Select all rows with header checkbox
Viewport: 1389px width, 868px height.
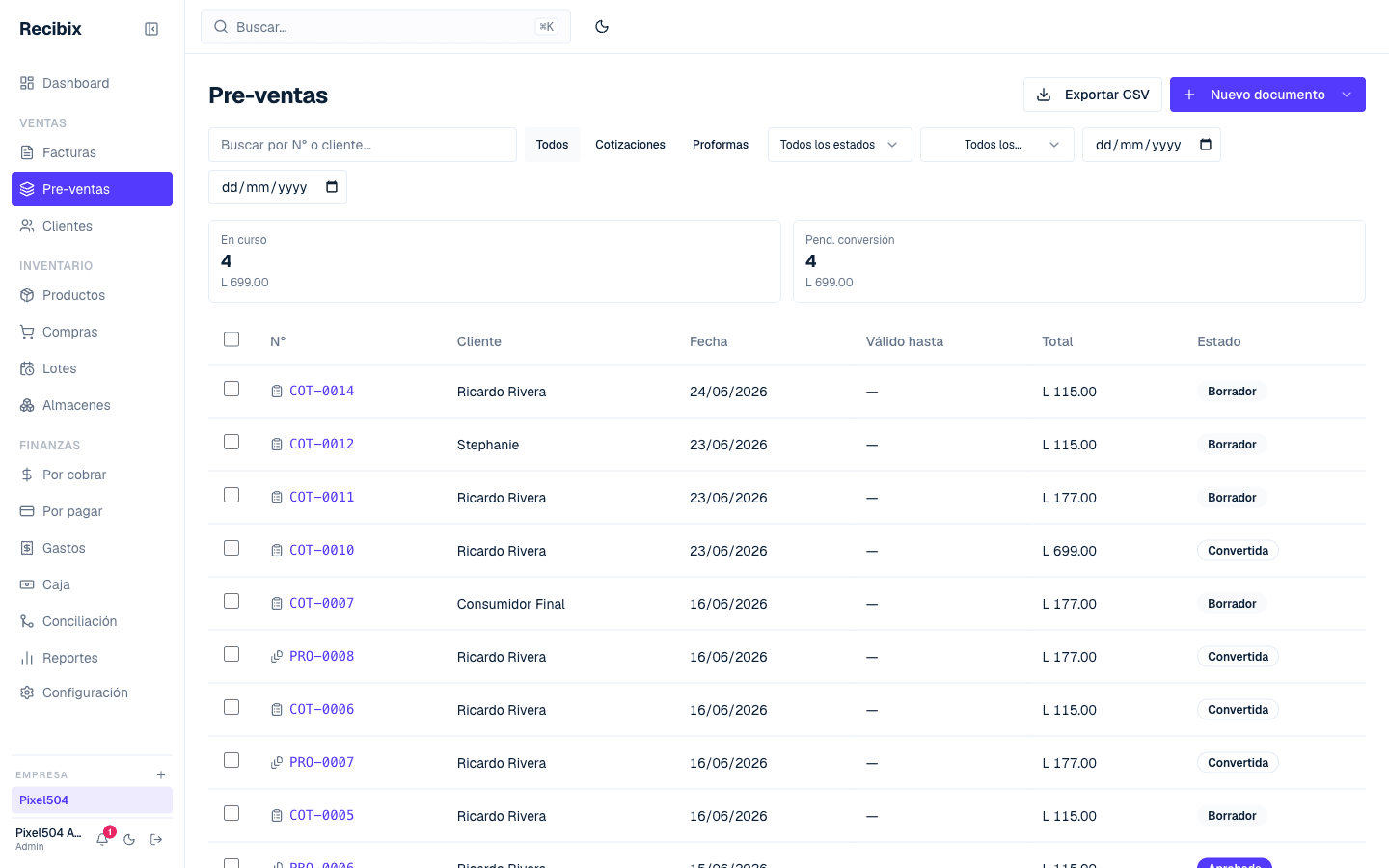click(231, 339)
